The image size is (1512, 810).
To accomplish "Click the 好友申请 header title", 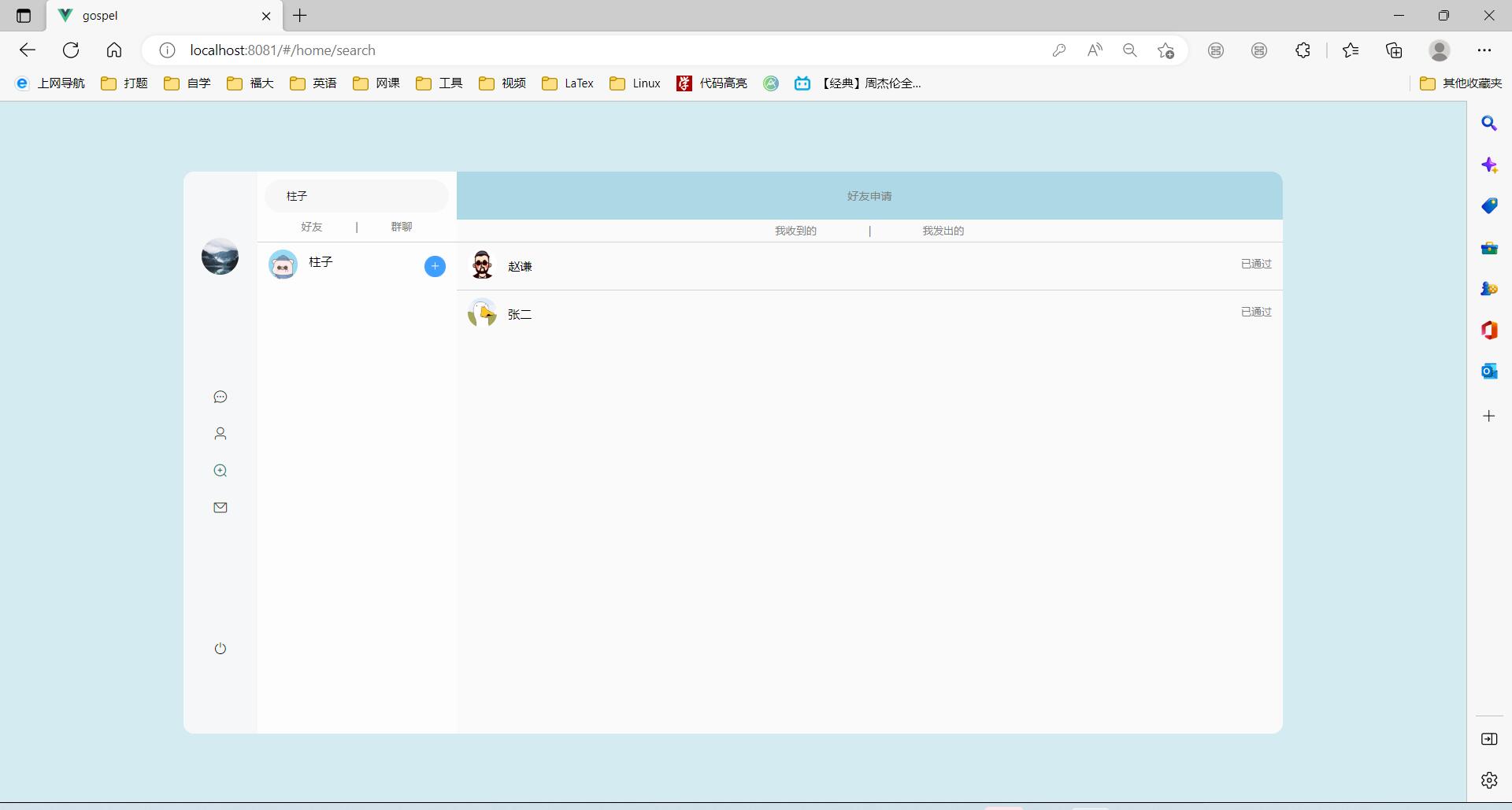I will pos(869,196).
